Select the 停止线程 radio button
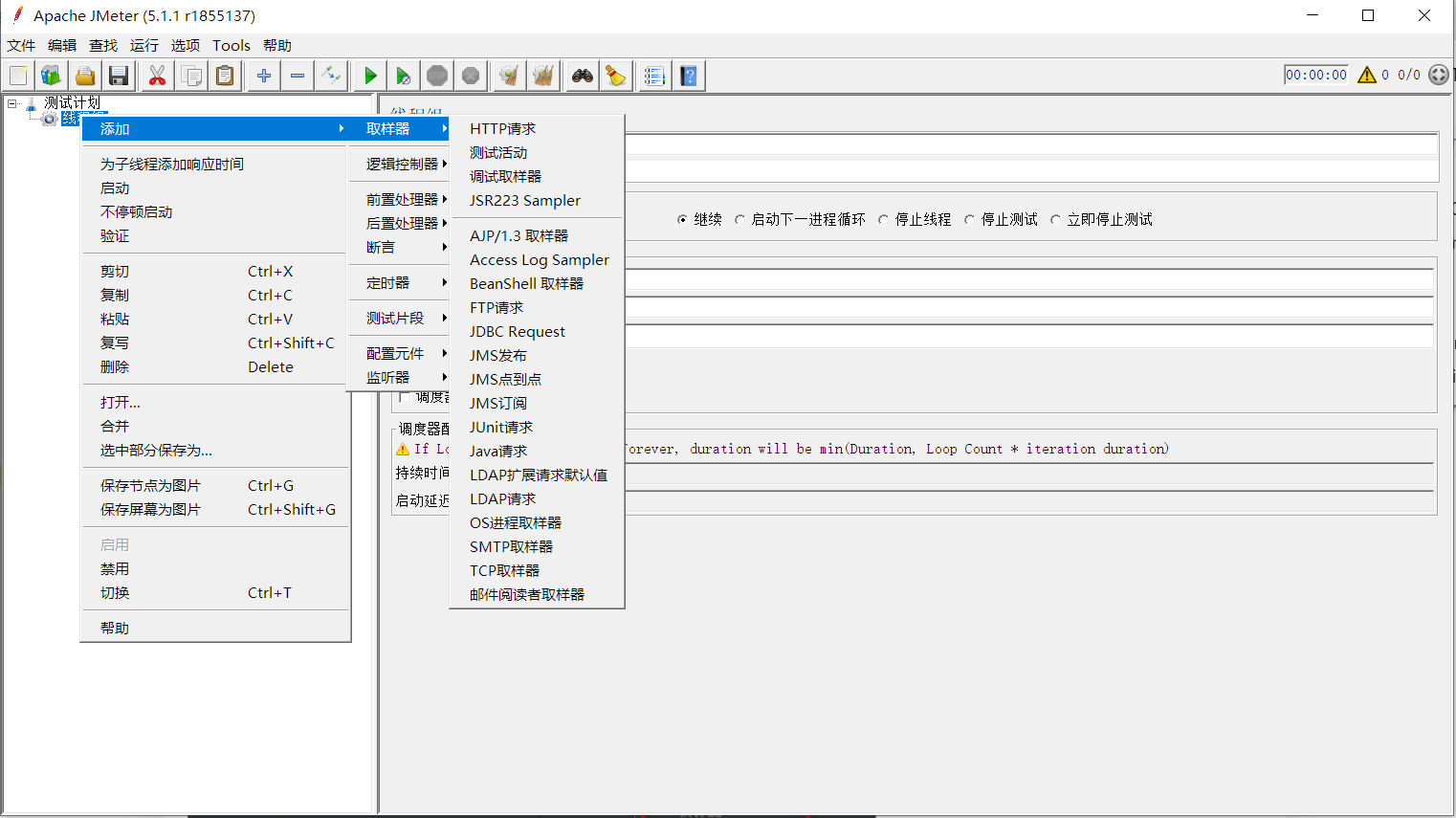The image size is (1456, 818). coord(915,219)
